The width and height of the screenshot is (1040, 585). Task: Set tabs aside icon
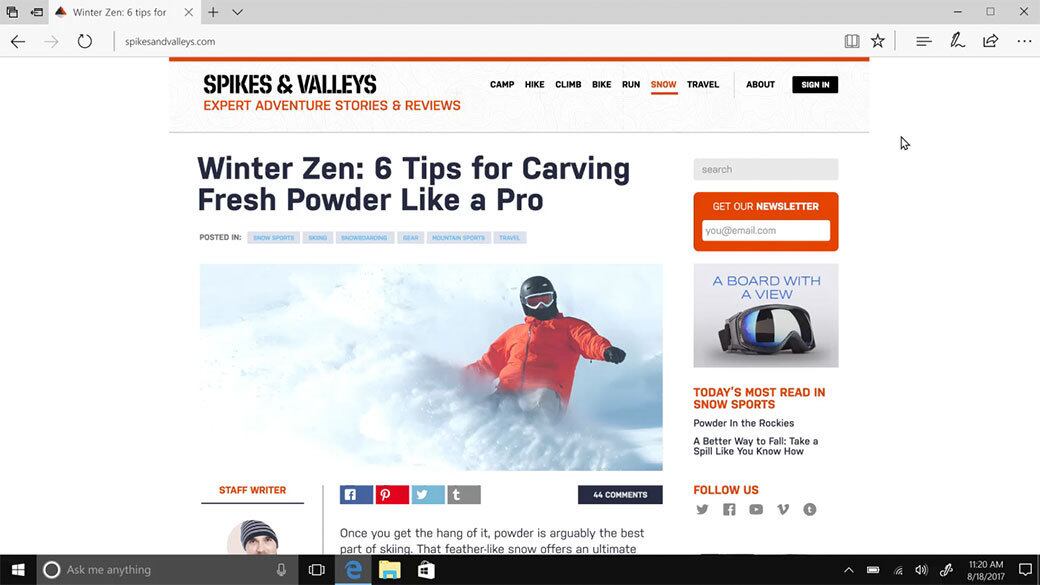[37, 12]
